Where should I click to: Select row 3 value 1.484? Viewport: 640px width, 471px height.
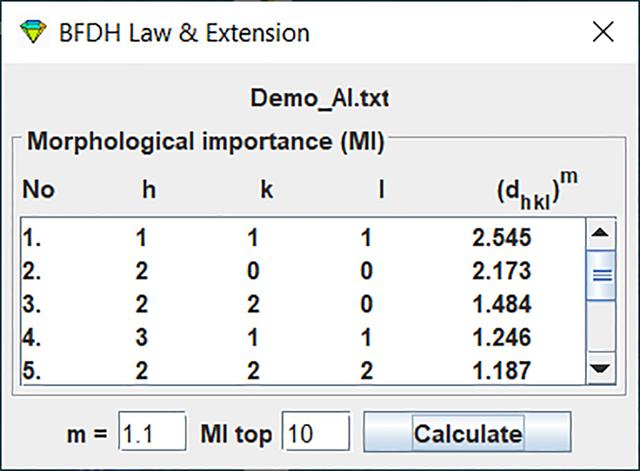tap(502, 304)
